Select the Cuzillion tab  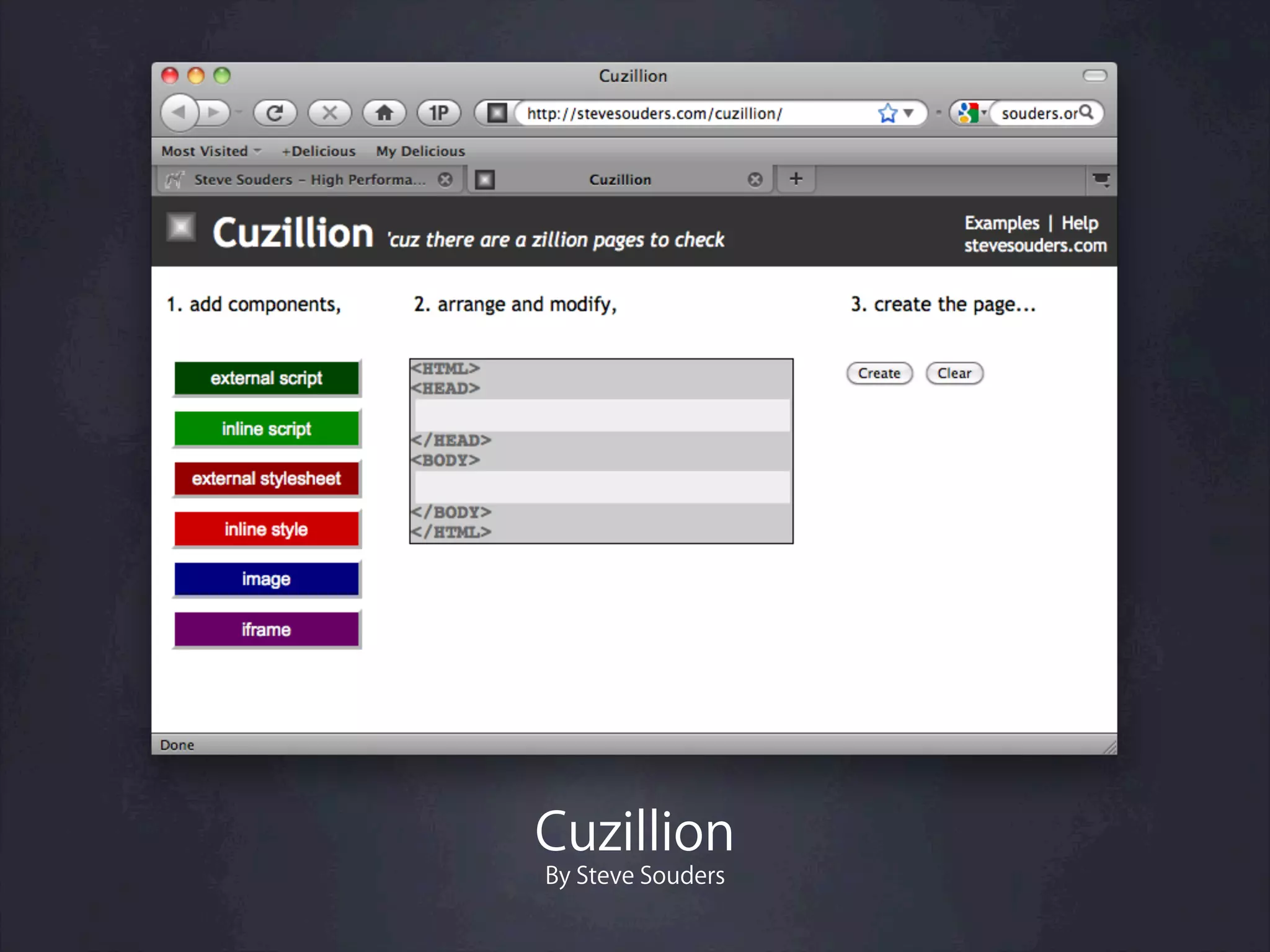point(620,180)
